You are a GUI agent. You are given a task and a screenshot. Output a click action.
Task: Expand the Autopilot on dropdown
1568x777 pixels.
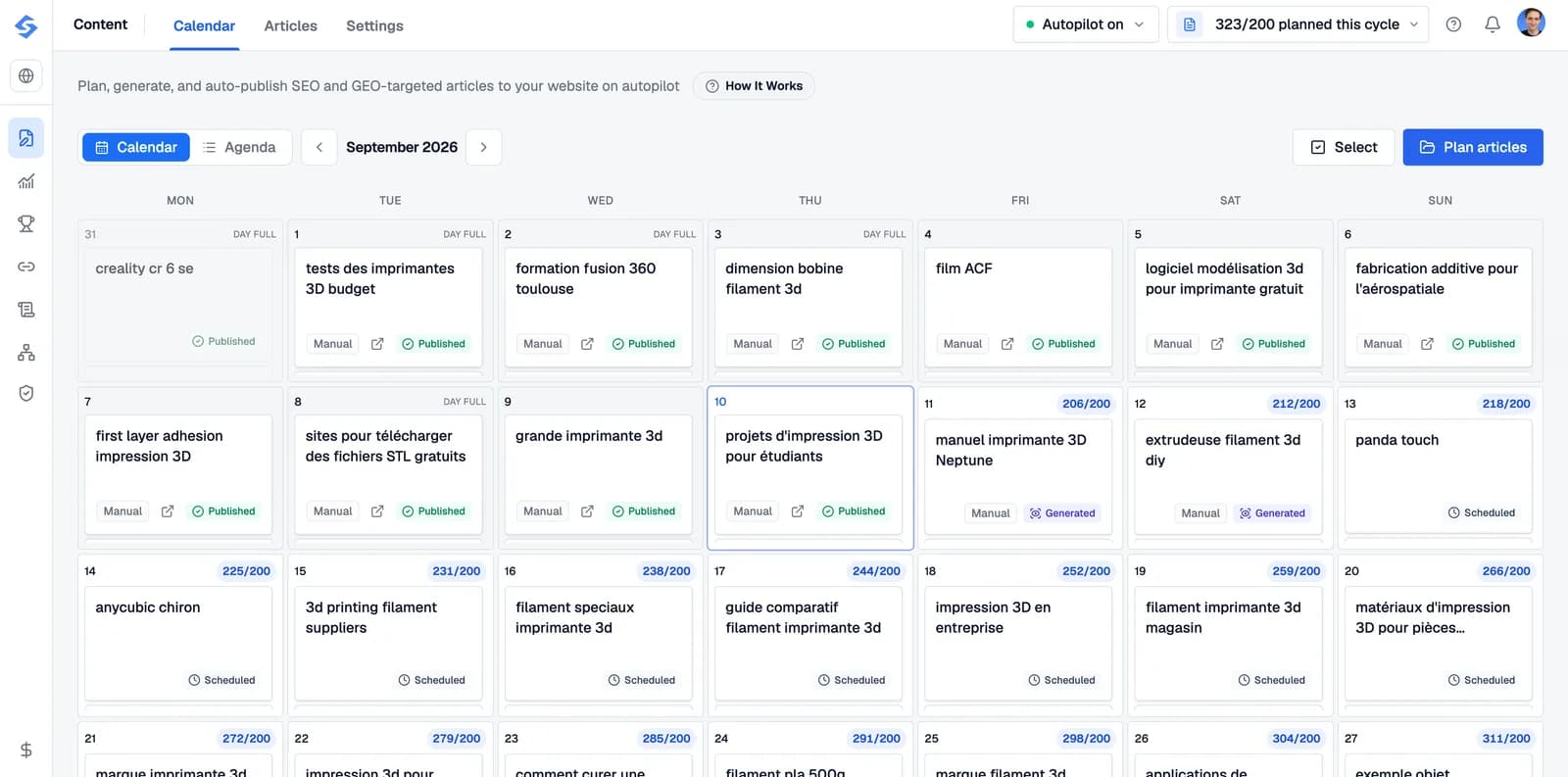[1086, 24]
